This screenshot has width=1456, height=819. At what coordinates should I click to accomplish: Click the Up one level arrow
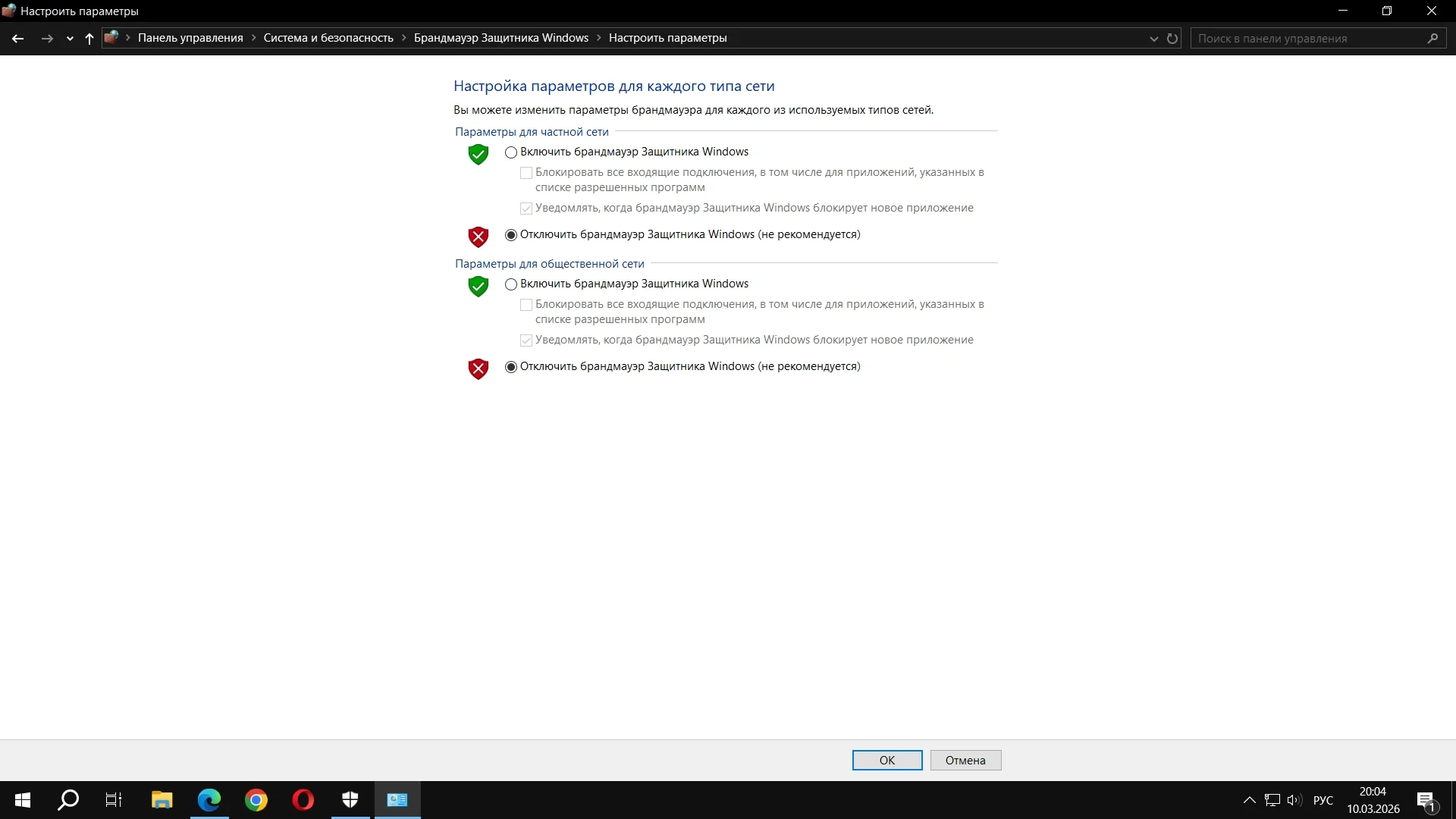pos(89,38)
